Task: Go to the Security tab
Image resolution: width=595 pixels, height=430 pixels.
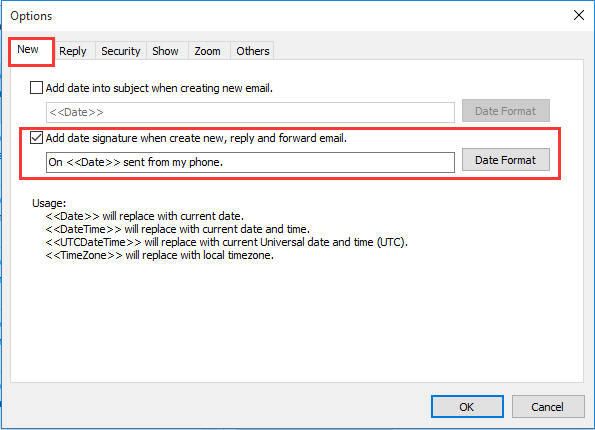Action: tap(121, 51)
